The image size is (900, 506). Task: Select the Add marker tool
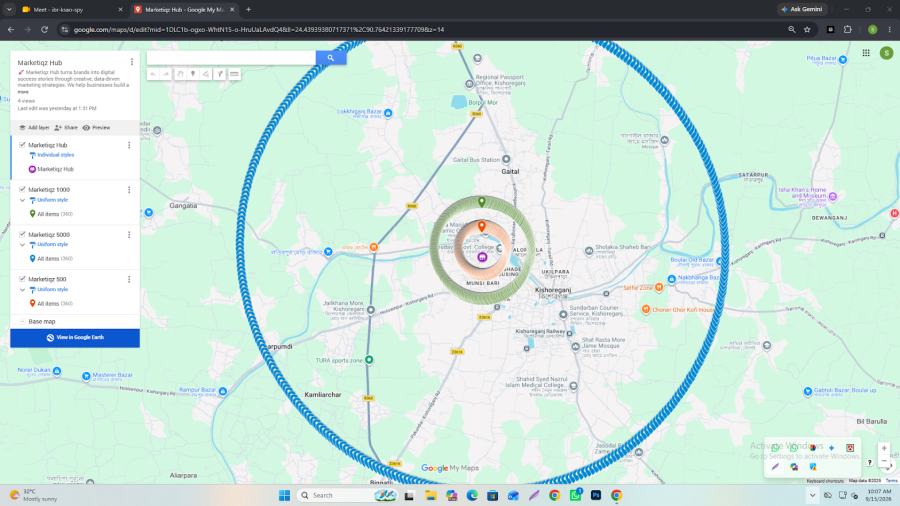(x=193, y=74)
